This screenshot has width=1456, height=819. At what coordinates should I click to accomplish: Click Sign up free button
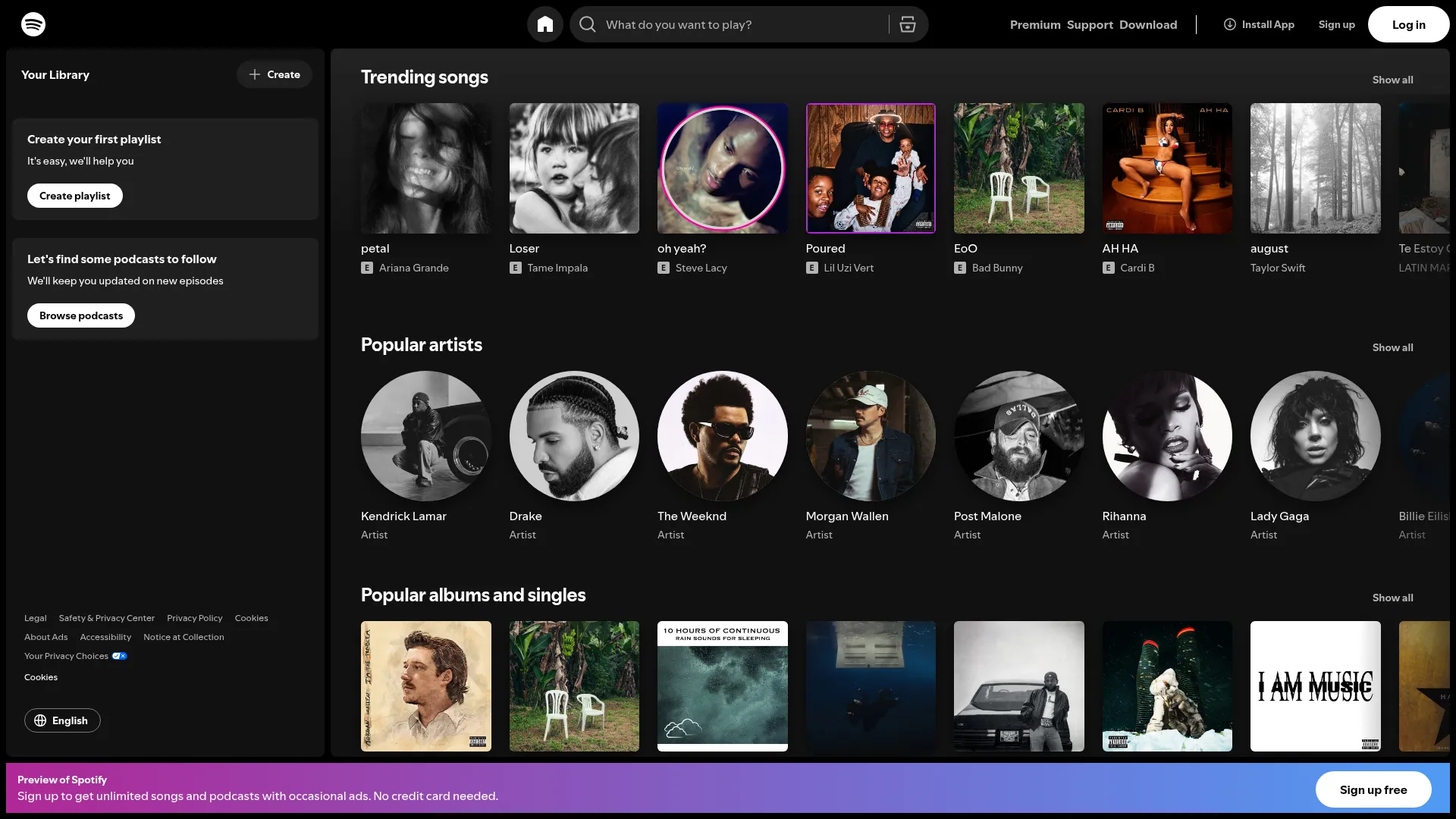(1373, 789)
